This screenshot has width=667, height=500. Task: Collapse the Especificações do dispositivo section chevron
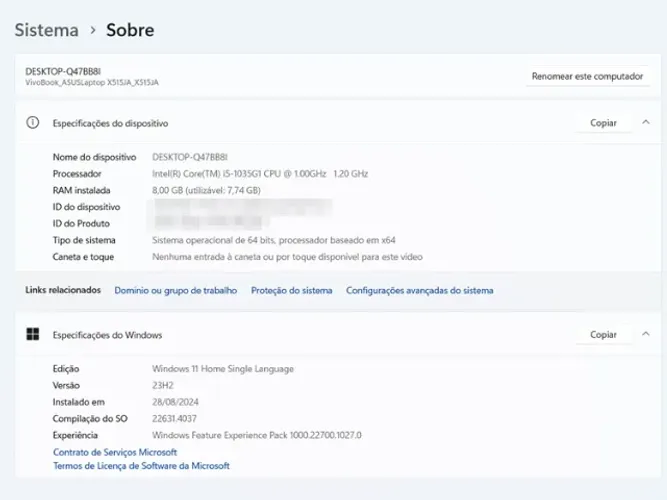pos(646,123)
